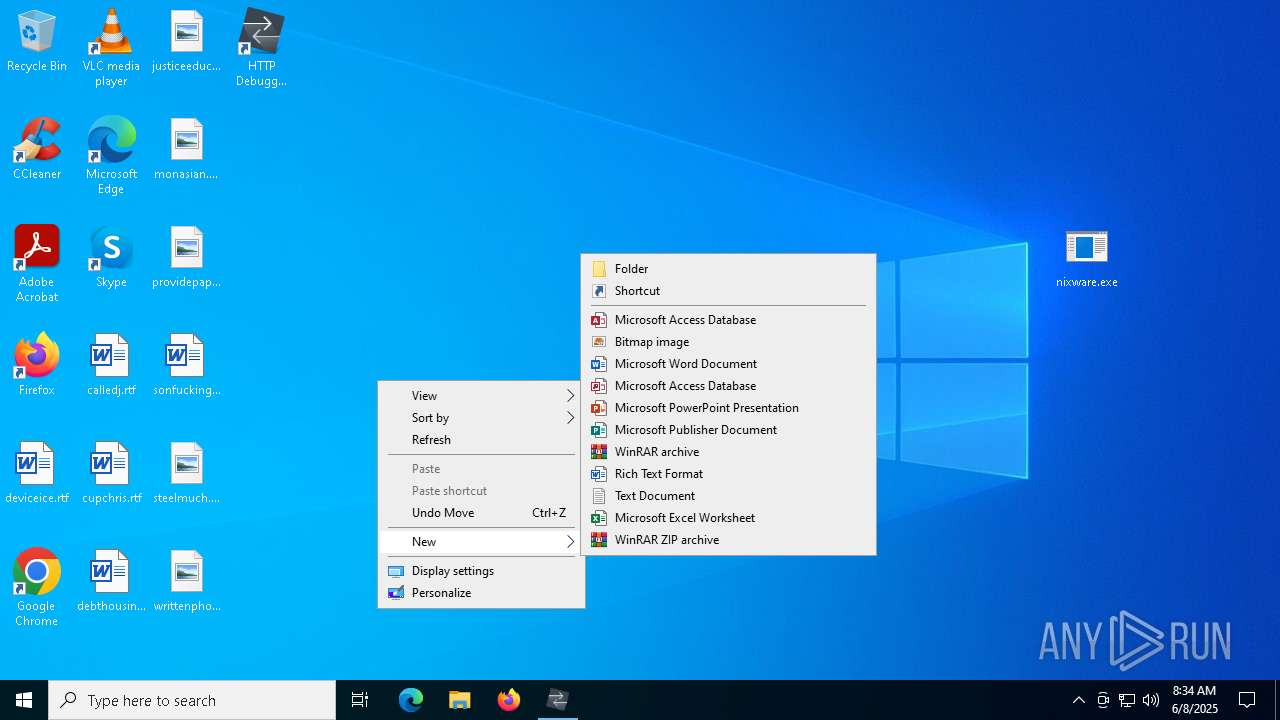Screen dimensions: 1280x720
Task: Create a new Microsoft PowerPoint Presentation
Action: point(728,408)
